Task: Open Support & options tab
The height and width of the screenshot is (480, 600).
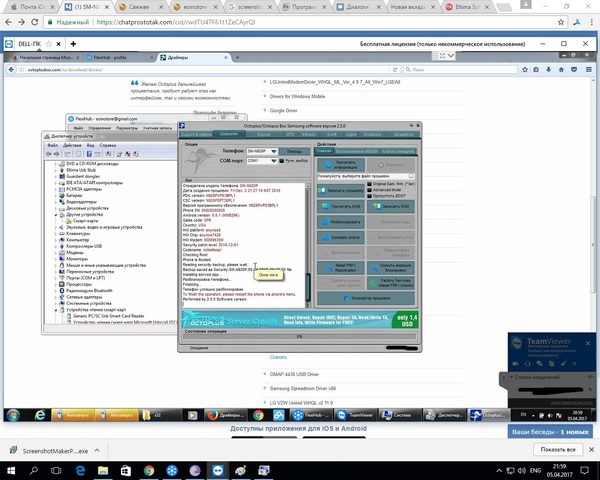Action: coord(196,134)
